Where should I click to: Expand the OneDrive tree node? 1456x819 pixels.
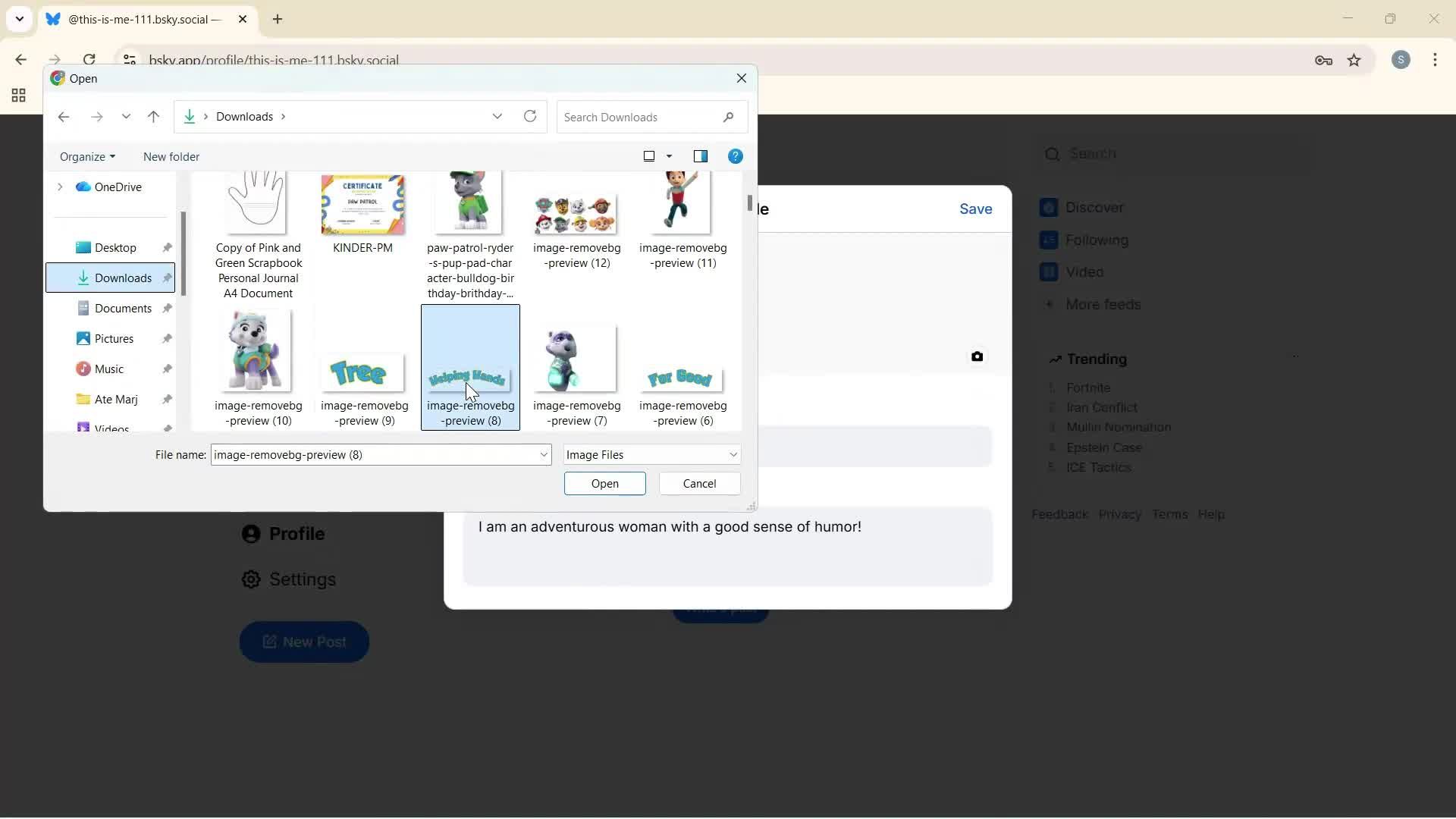pyautogui.click(x=60, y=187)
